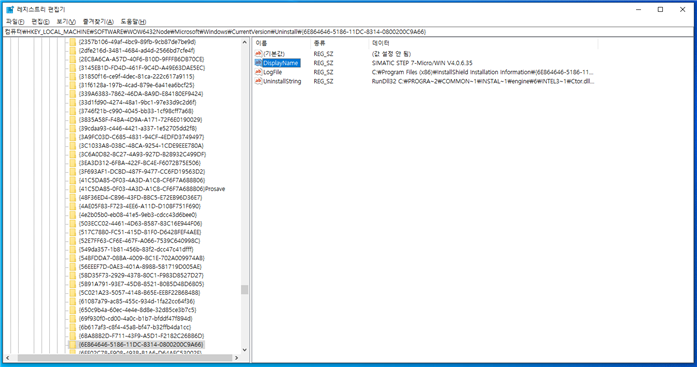The width and height of the screenshot is (697, 371).
Task: Click the '(값 설정 안 됨)' data cell
Action: [x=391, y=54]
